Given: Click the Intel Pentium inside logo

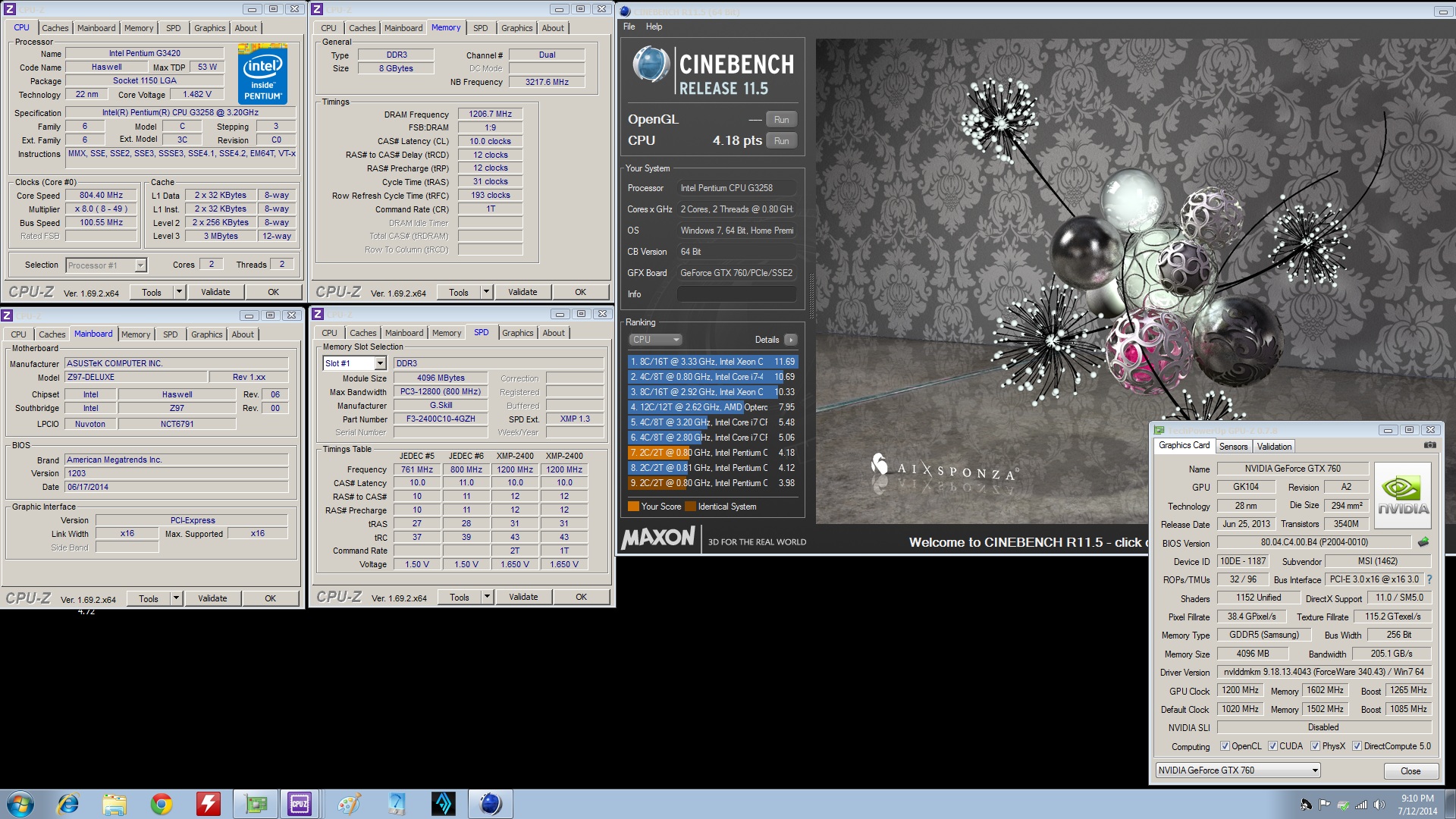Looking at the screenshot, I should 262,74.
